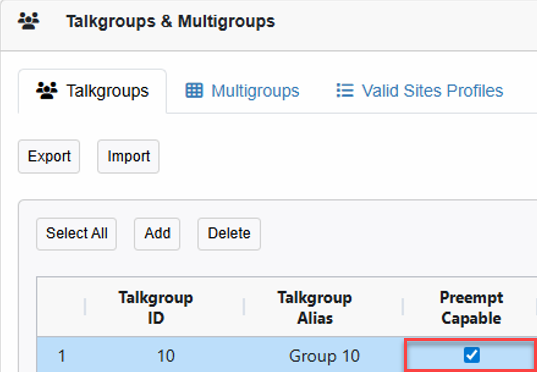This screenshot has width=537, height=372.
Task: Open the Valid Sites Profiles tab label
Action: coord(433,91)
